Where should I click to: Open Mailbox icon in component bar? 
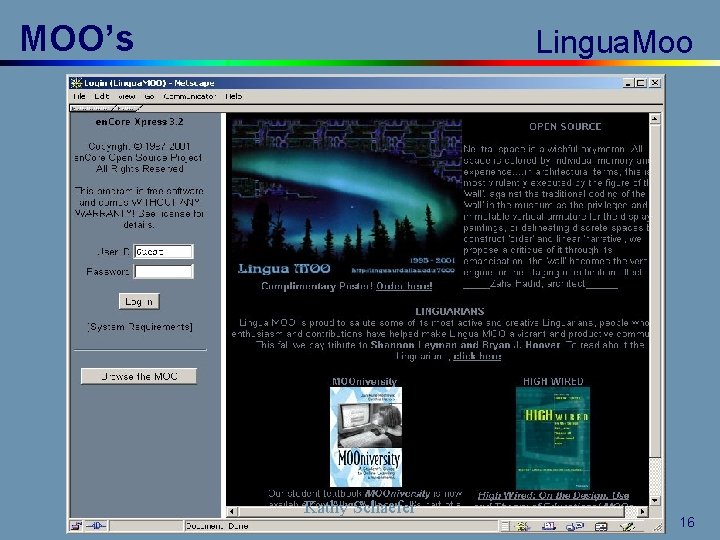pyautogui.click(x=549, y=526)
